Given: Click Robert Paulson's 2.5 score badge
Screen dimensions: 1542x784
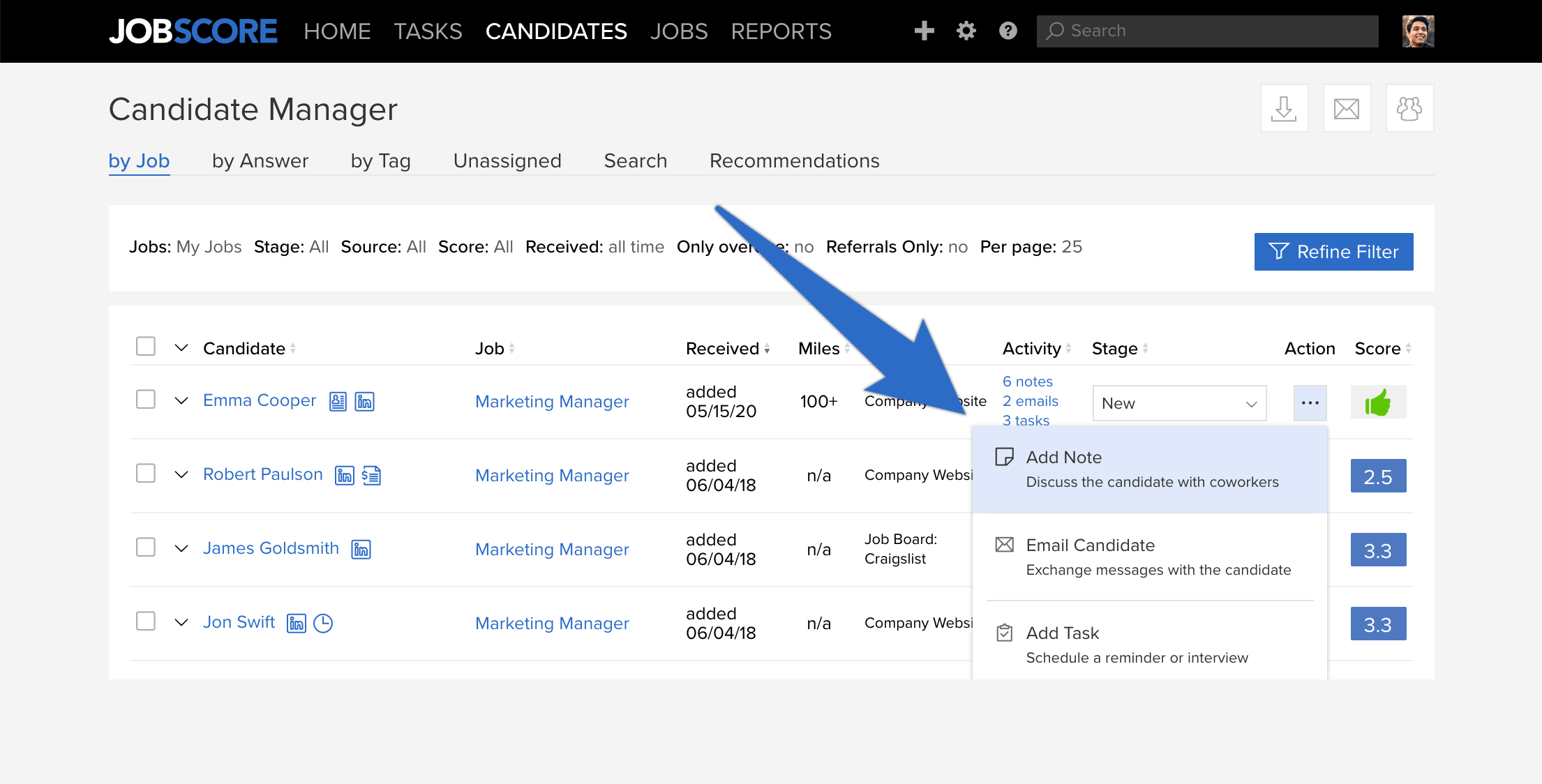Looking at the screenshot, I should [x=1378, y=476].
